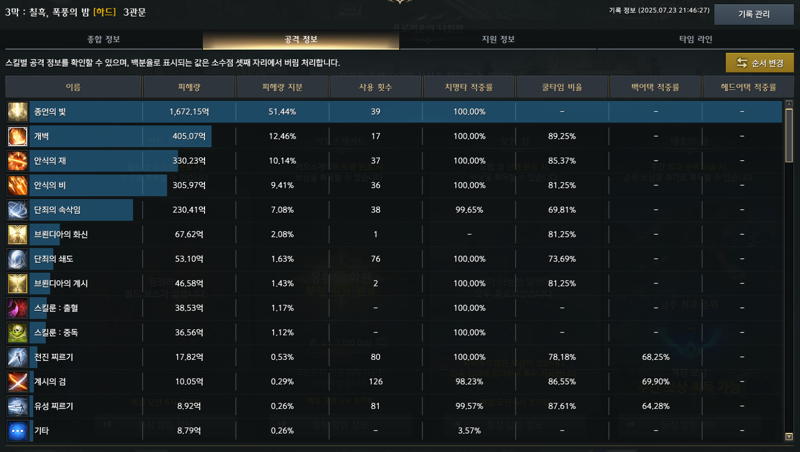800x452 pixels.
Task: Click the 전진 찌르기 skill icon
Action: 17,357
